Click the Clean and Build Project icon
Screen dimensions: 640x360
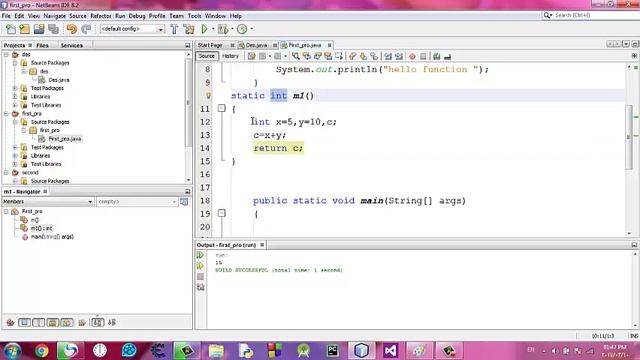pyautogui.click(x=189, y=29)
